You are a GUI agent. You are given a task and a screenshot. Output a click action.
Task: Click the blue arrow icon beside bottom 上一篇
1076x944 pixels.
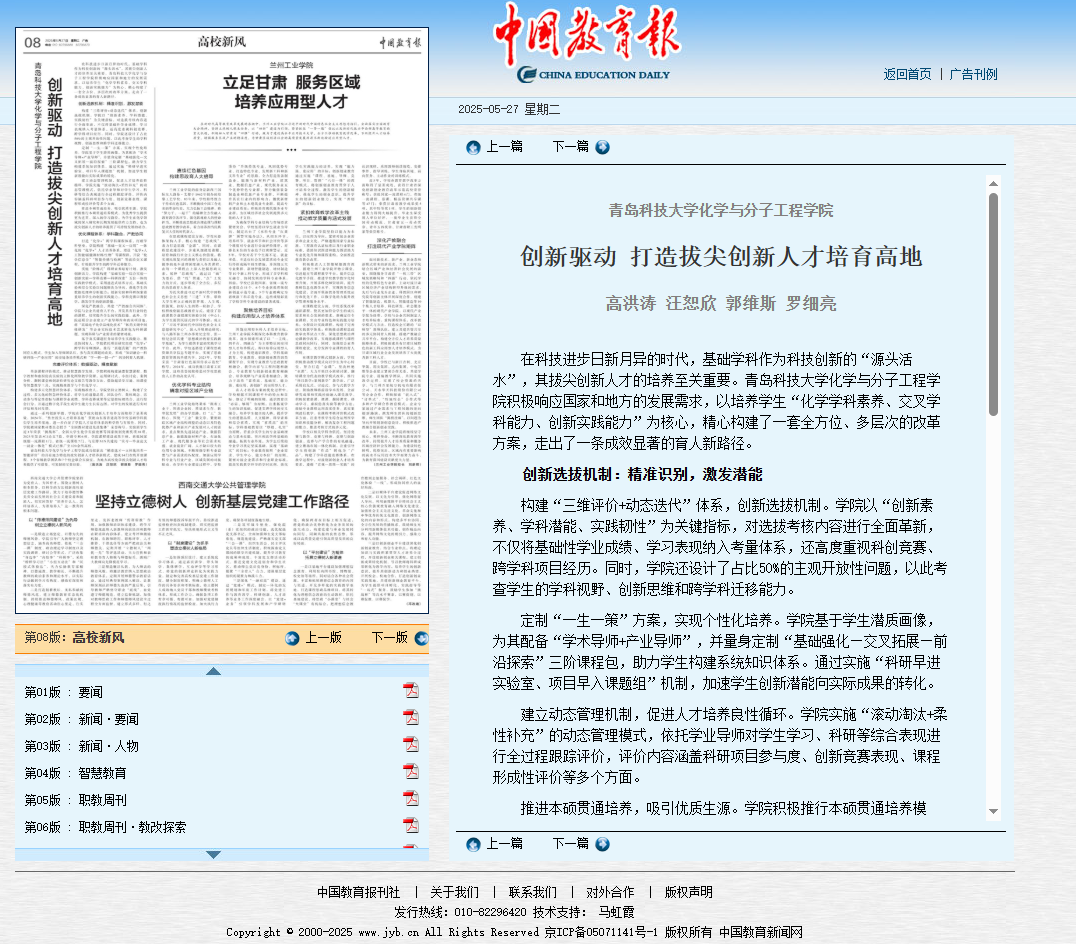point(473,845)
